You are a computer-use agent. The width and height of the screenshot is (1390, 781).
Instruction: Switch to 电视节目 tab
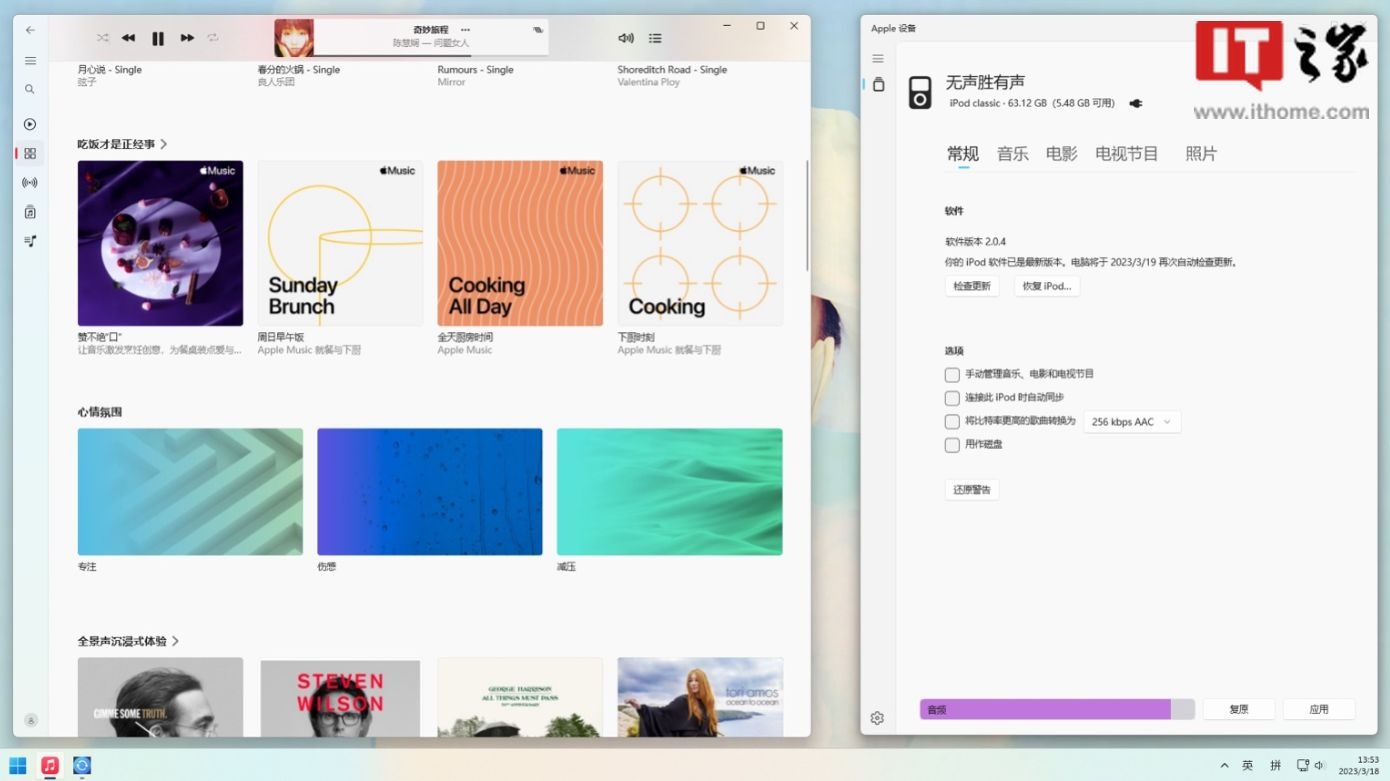pyautogui.click(x=1127, y=154)
